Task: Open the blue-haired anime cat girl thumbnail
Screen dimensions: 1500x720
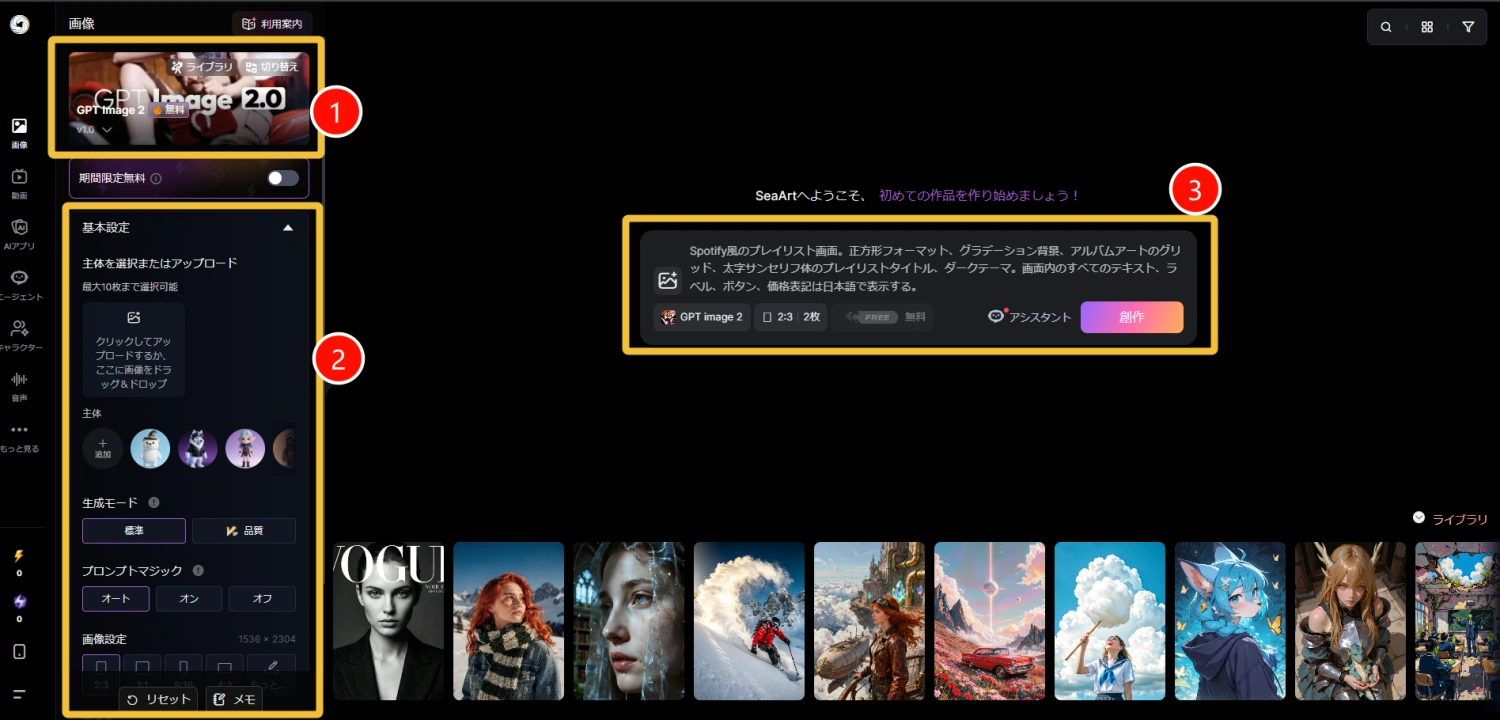Action: click(x=1230, y=621)
